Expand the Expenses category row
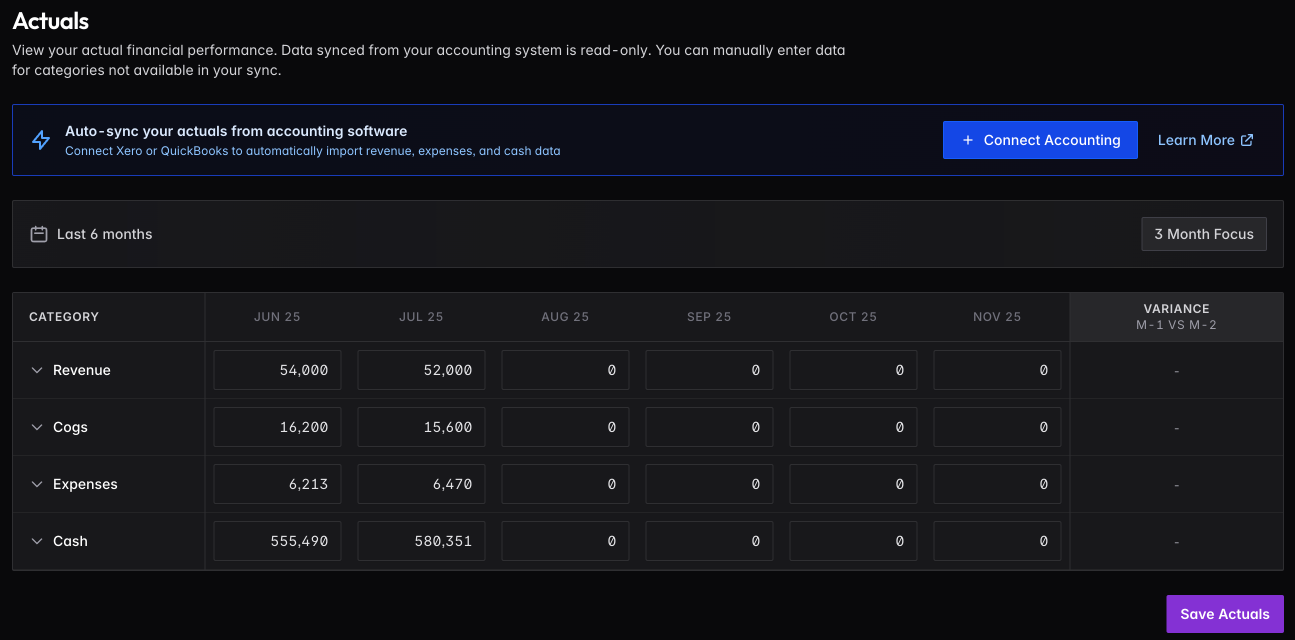Viewport: 1295px width, 640px height. (37, 484)
